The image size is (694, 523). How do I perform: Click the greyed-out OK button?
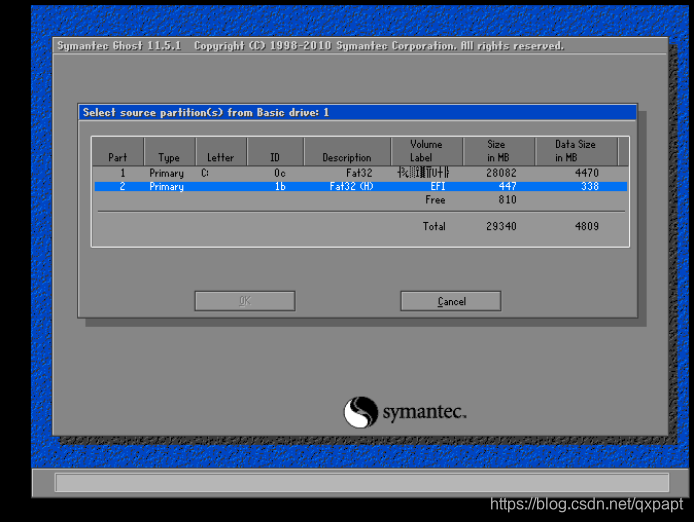pos(245,301)
